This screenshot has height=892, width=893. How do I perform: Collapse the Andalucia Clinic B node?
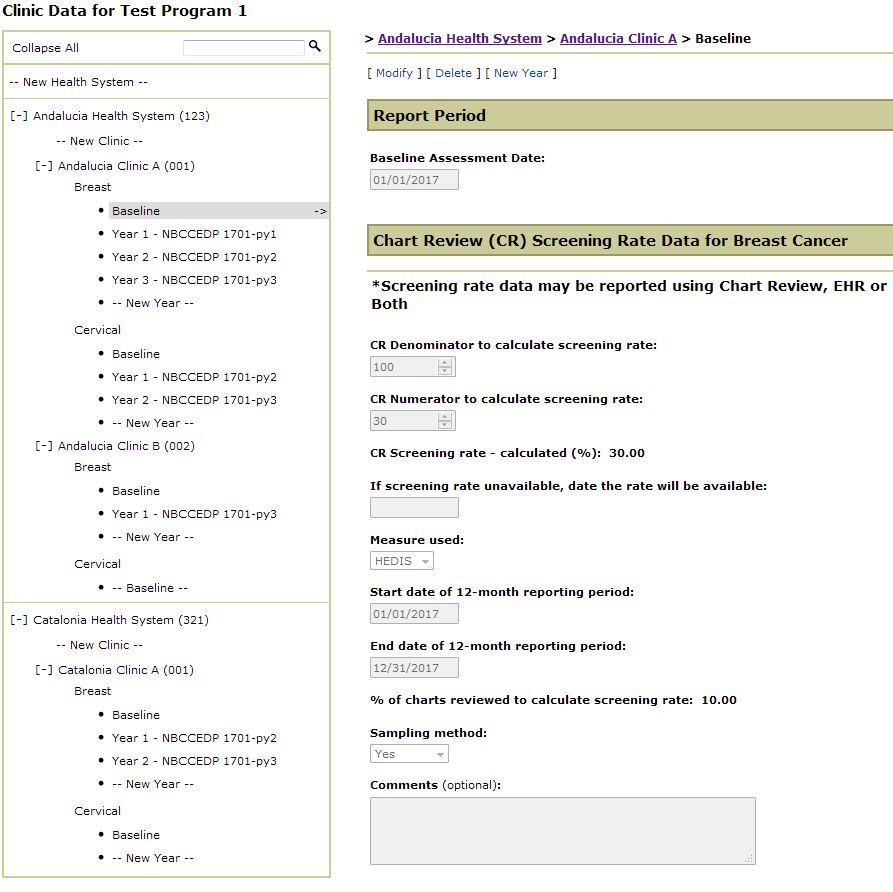44,446
